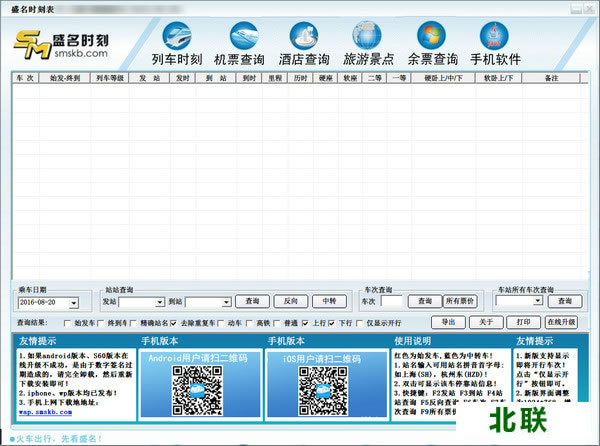Click the 在线升级 online upgrade button
Image resolution: width=600 pixels, height=446 pixels.
tap(561, 322)
